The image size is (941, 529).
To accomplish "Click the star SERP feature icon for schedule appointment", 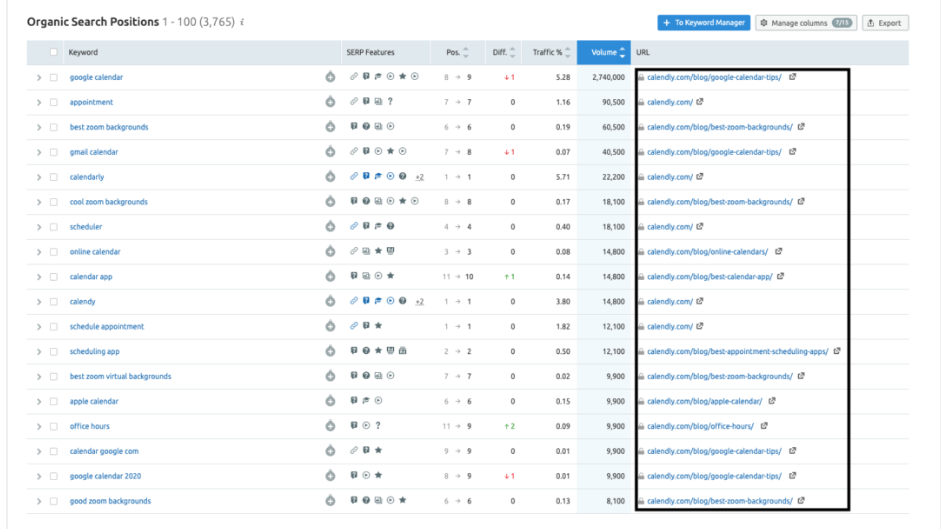I will click(378, 326).
